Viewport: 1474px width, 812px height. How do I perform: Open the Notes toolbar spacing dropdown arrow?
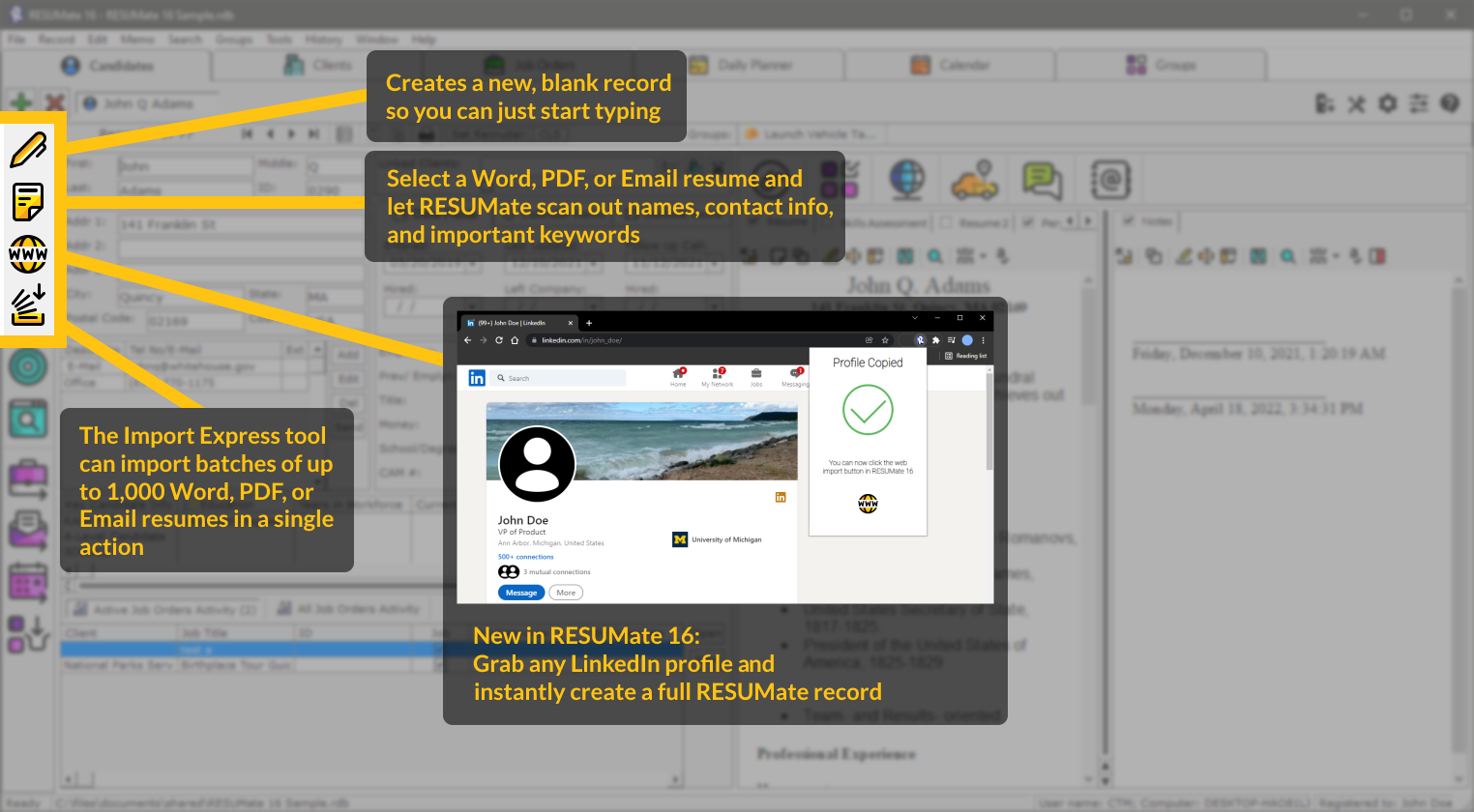click(1336, 256)
